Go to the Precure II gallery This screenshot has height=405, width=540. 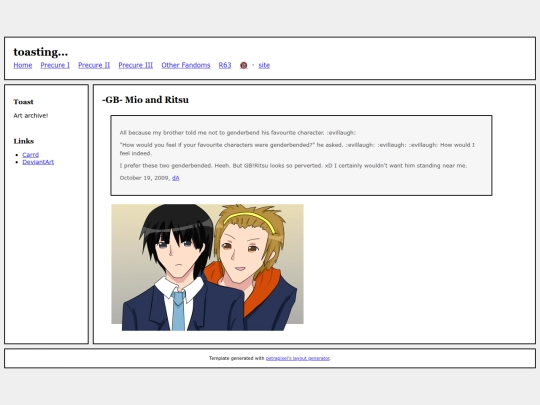coord(94,65)
